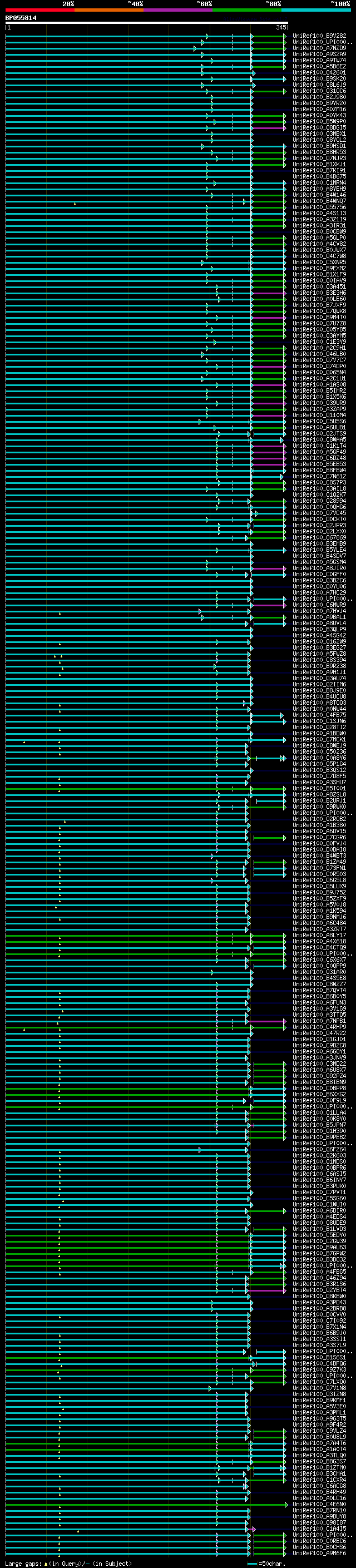Select row label UniRef100_O28994
Viewport: 356px width, 1568px height.
point(319,501)
